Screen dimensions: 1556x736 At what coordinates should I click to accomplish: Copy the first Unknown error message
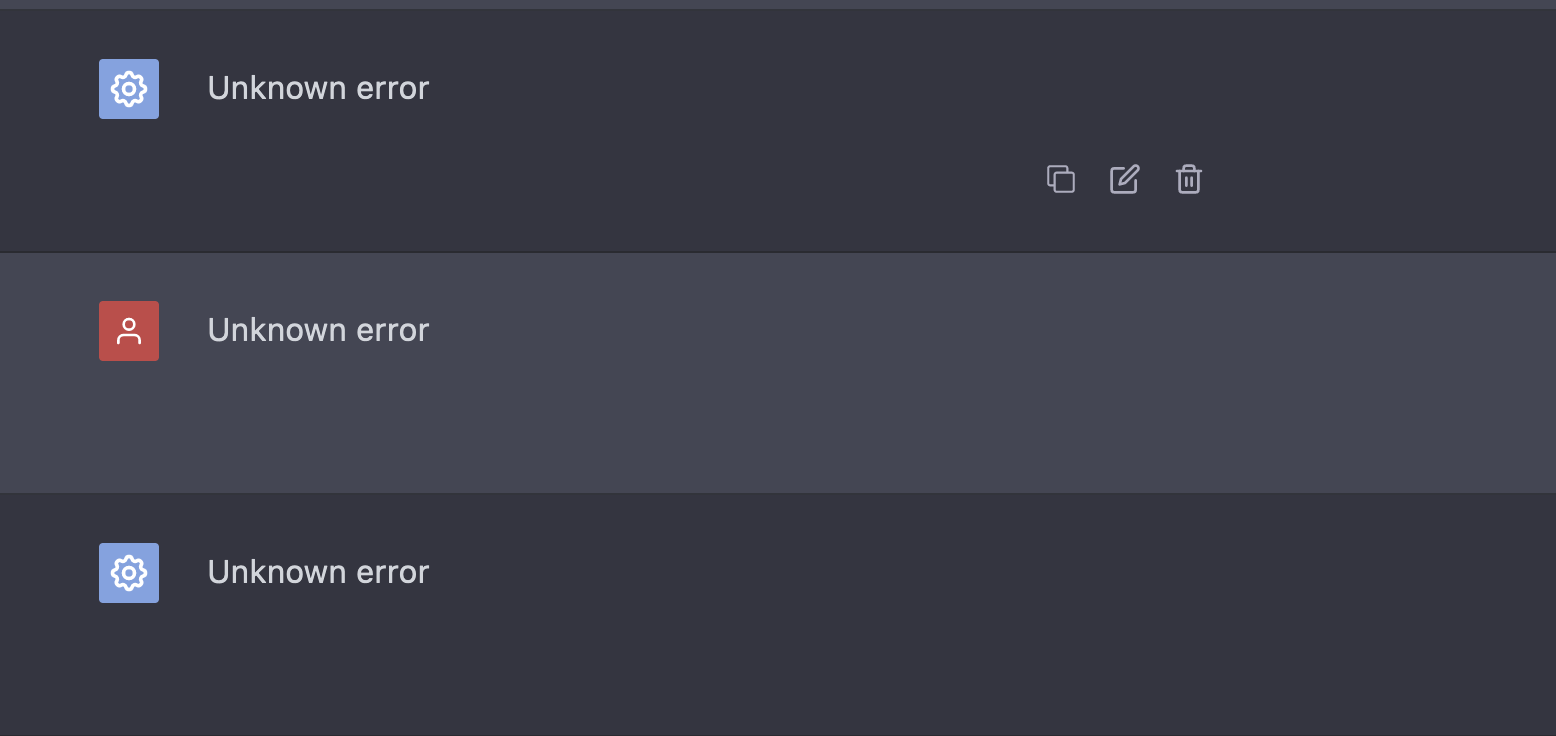tap(1060, 179)
